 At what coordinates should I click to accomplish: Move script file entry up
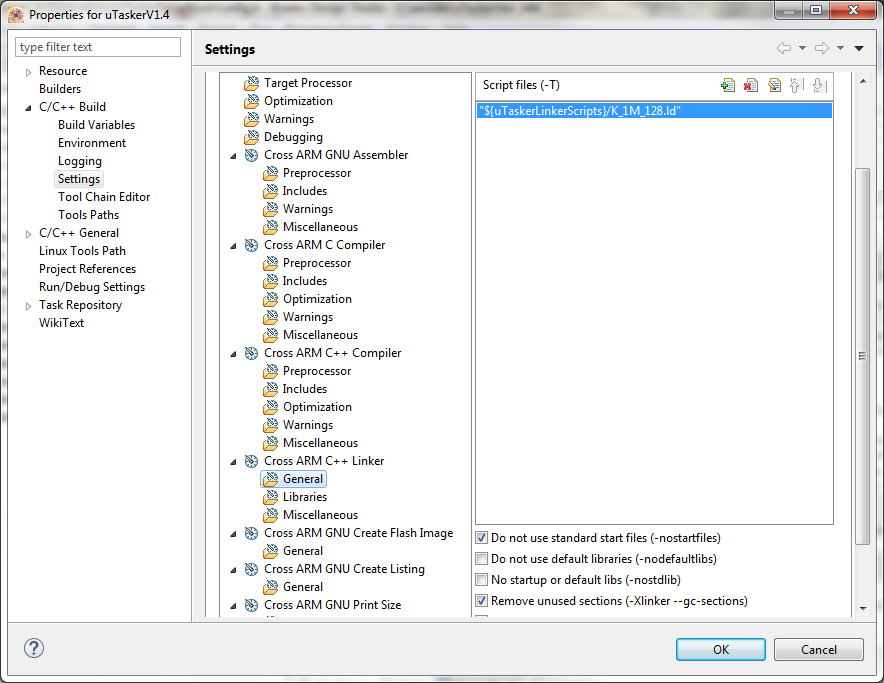(797, 85)
